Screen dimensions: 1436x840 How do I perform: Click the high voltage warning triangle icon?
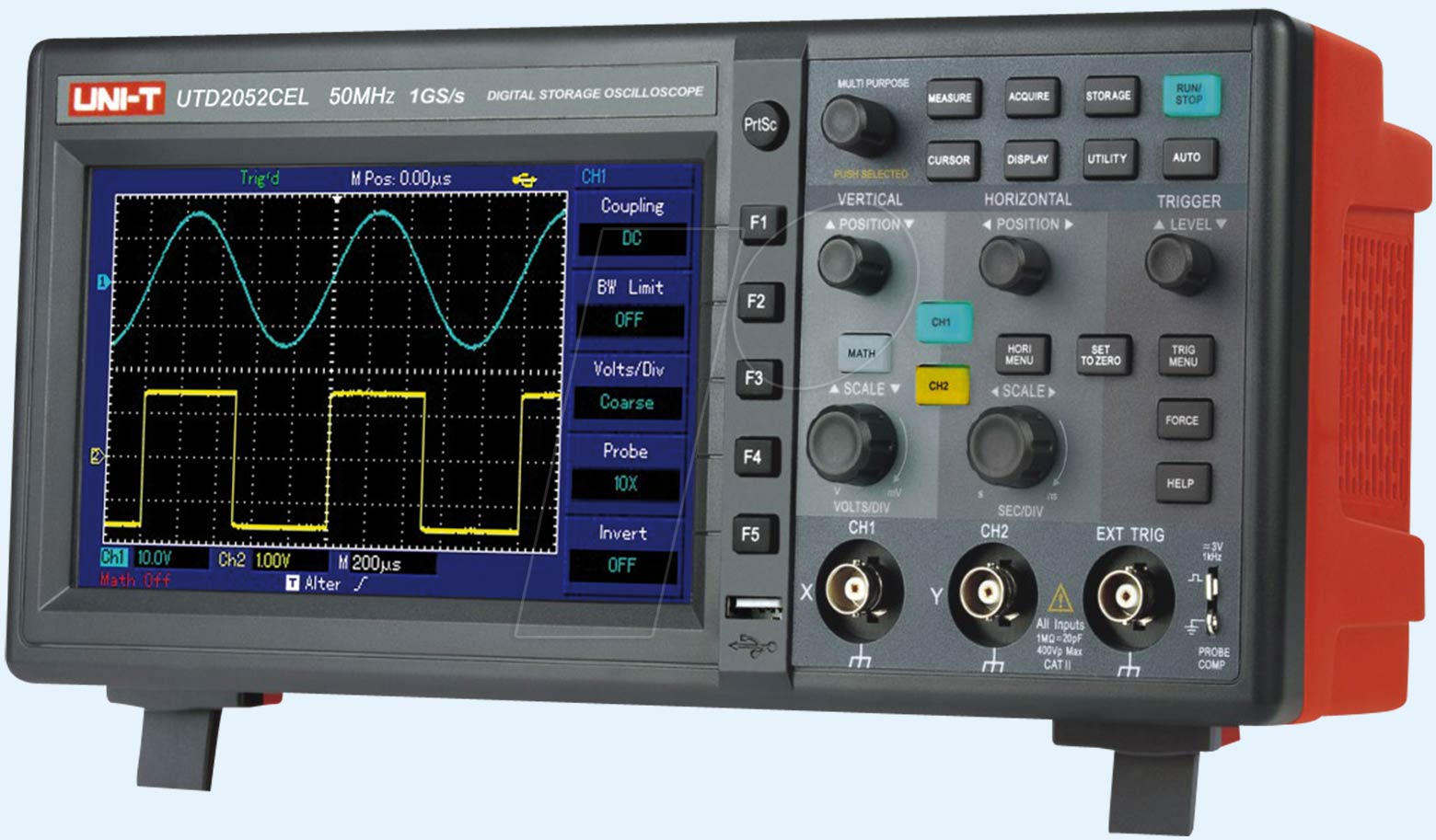click(x=1060, y=598)
